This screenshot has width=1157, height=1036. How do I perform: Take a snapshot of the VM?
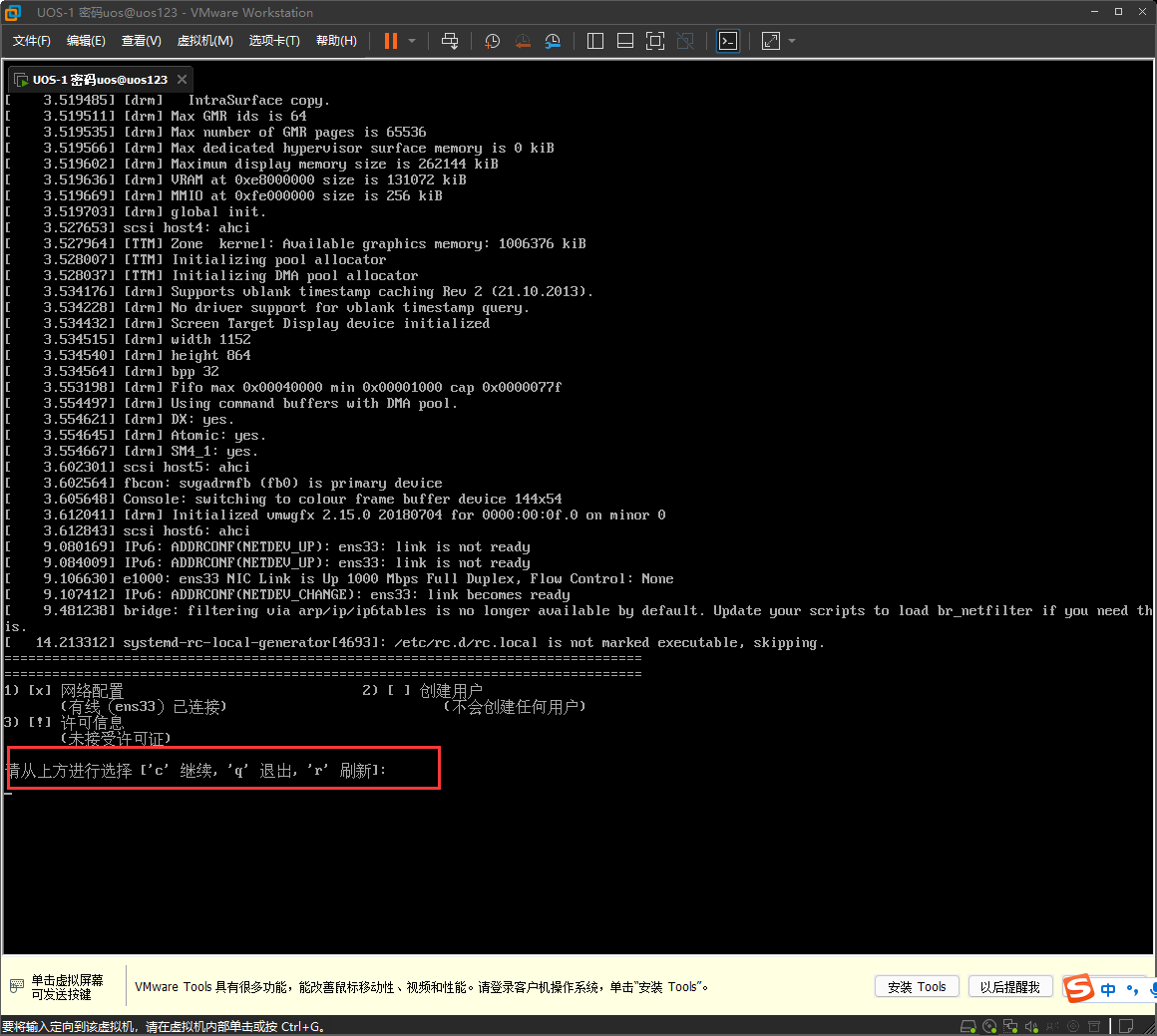[x=492, y=41]
